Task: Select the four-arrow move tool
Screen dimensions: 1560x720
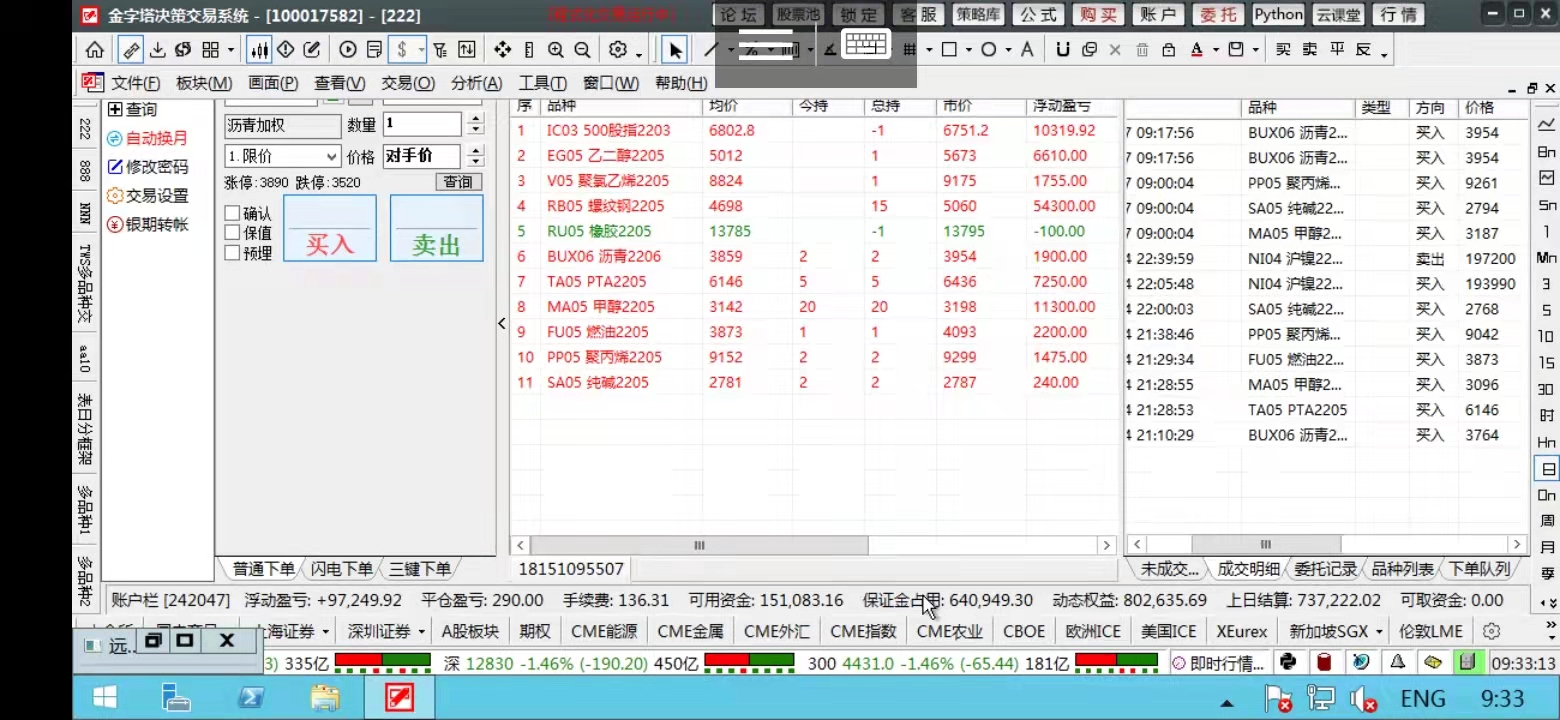Action: coord(502,50)
